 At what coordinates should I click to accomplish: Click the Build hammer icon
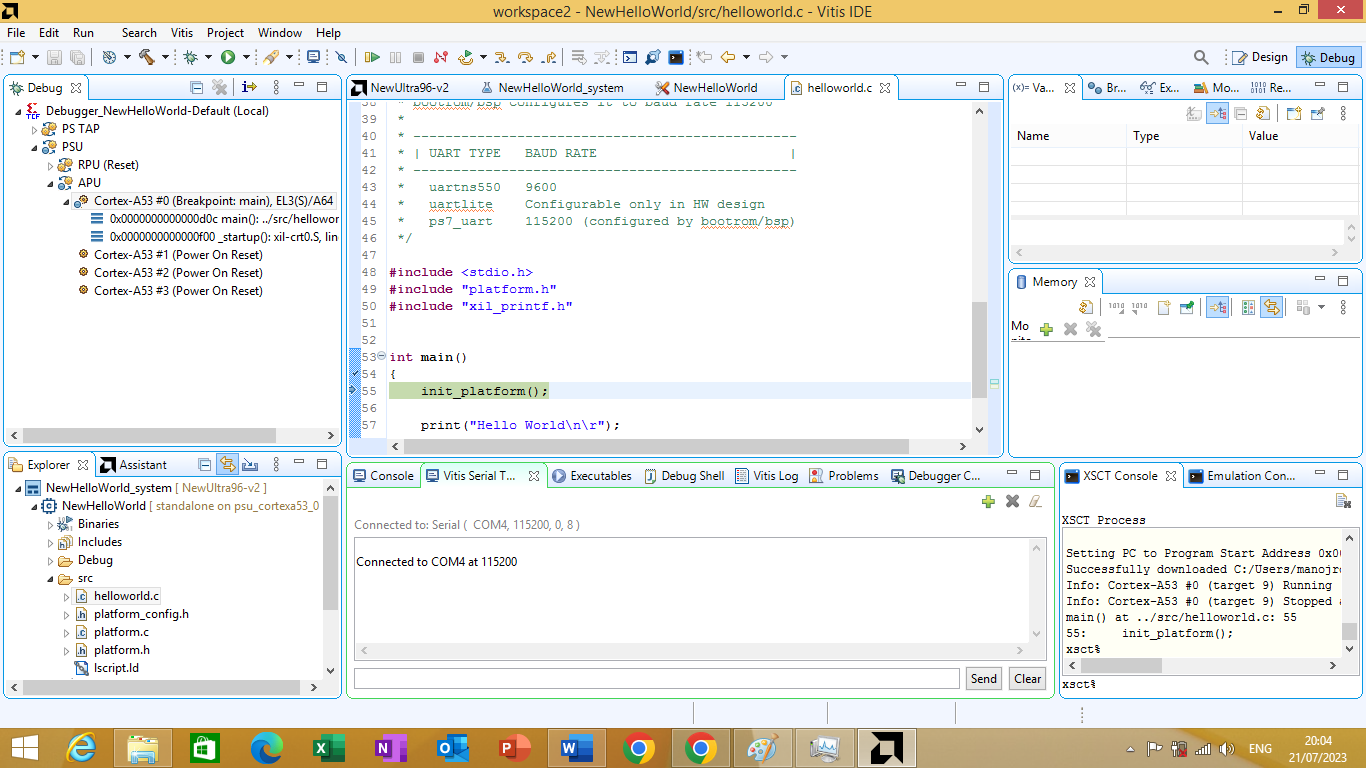point(146,57)
